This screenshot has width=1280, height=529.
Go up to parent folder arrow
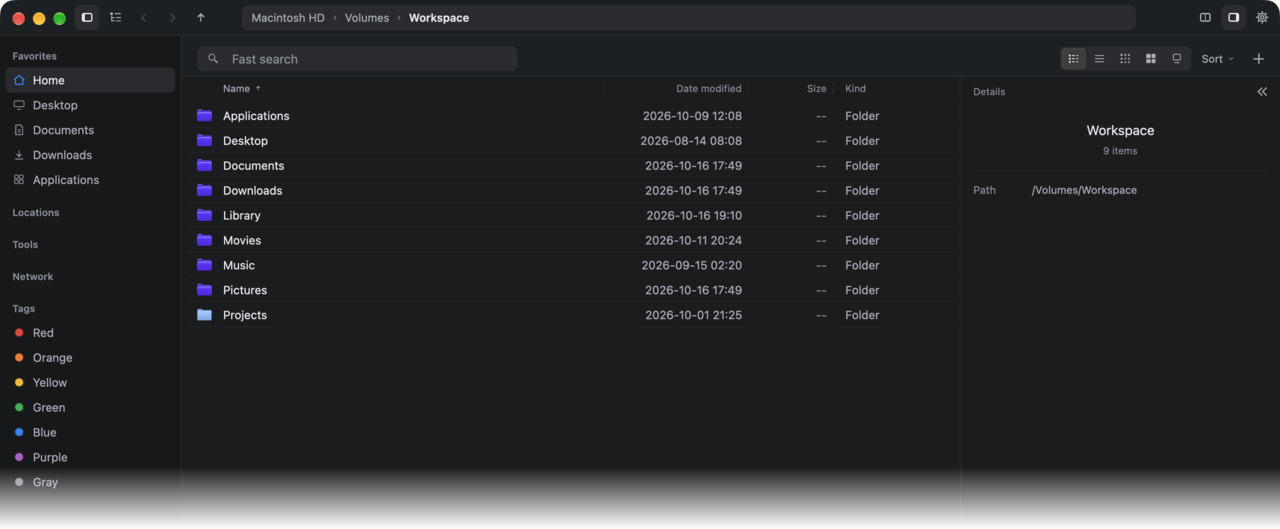pyautogui.click(x=201, y=18)
